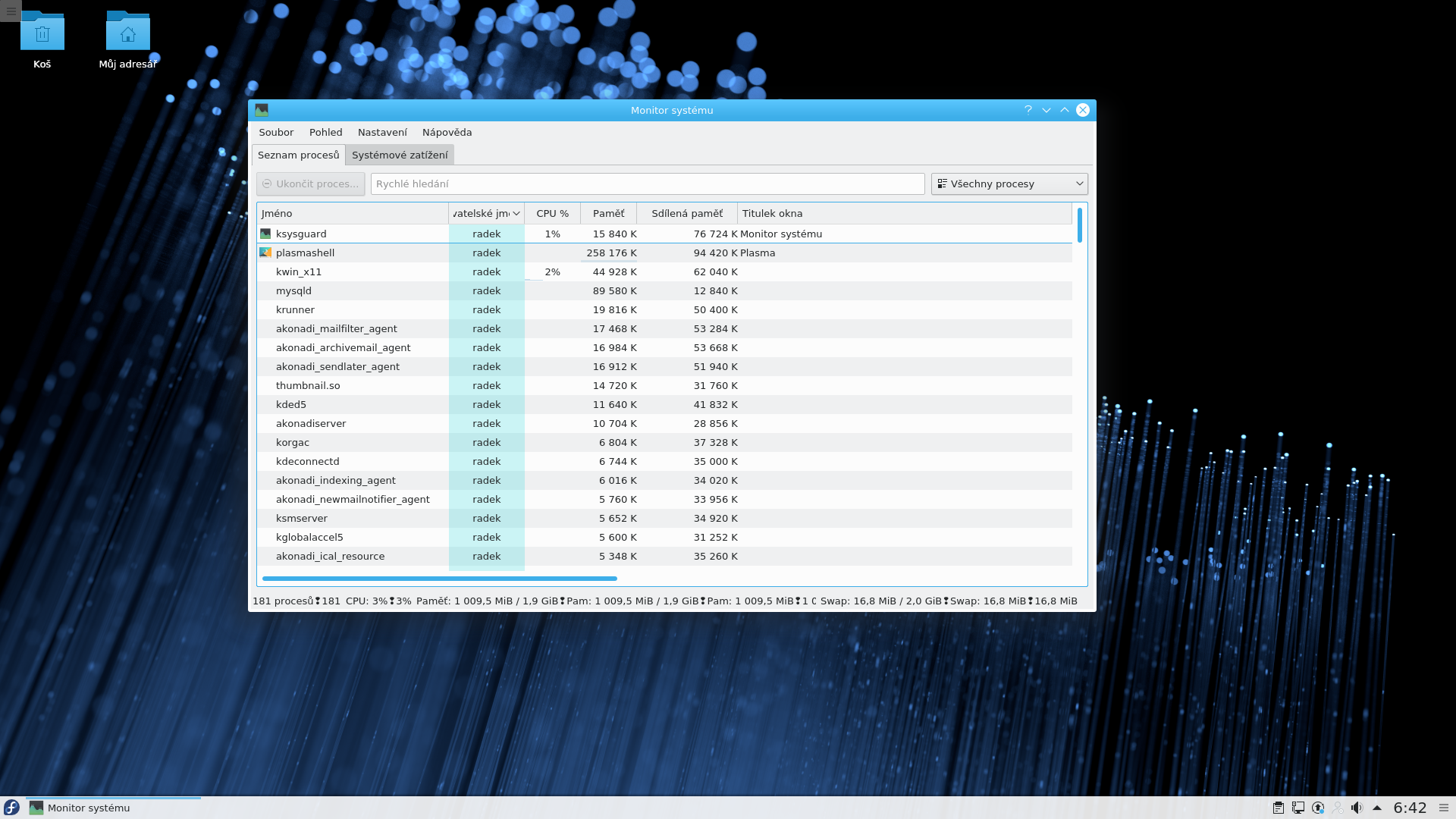This screenshot has width=1456, height=819.
Task: Open the clipboard tray icon
Action: tap(1279, 808)
